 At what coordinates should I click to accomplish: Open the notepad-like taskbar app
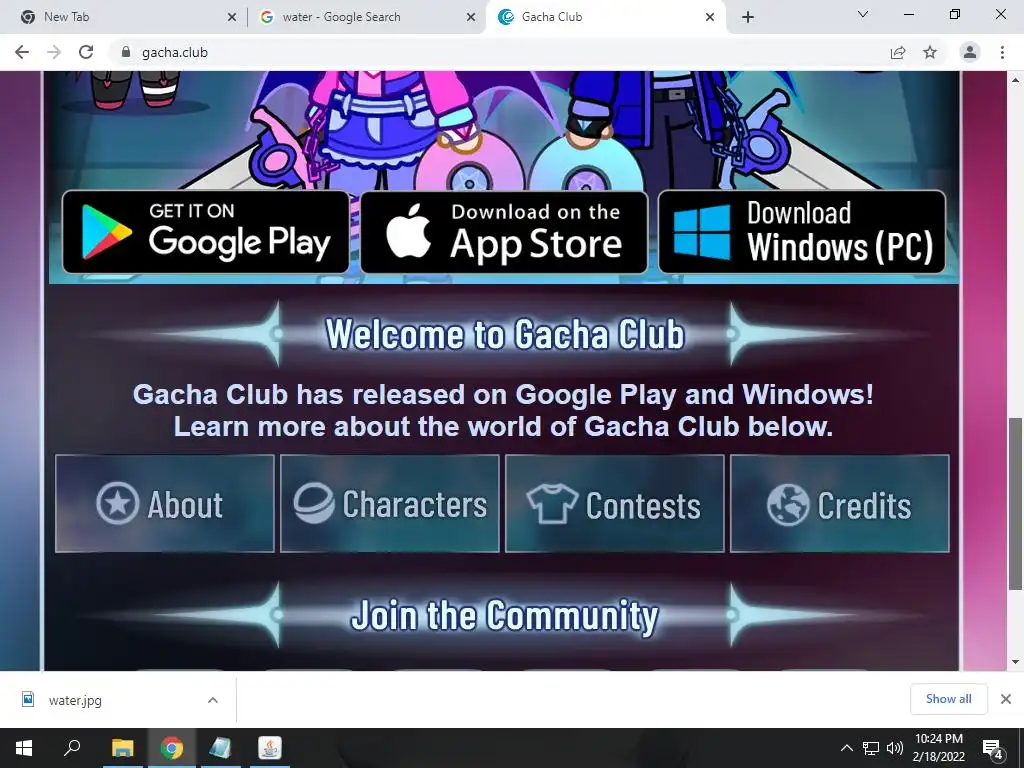[220, 748]
